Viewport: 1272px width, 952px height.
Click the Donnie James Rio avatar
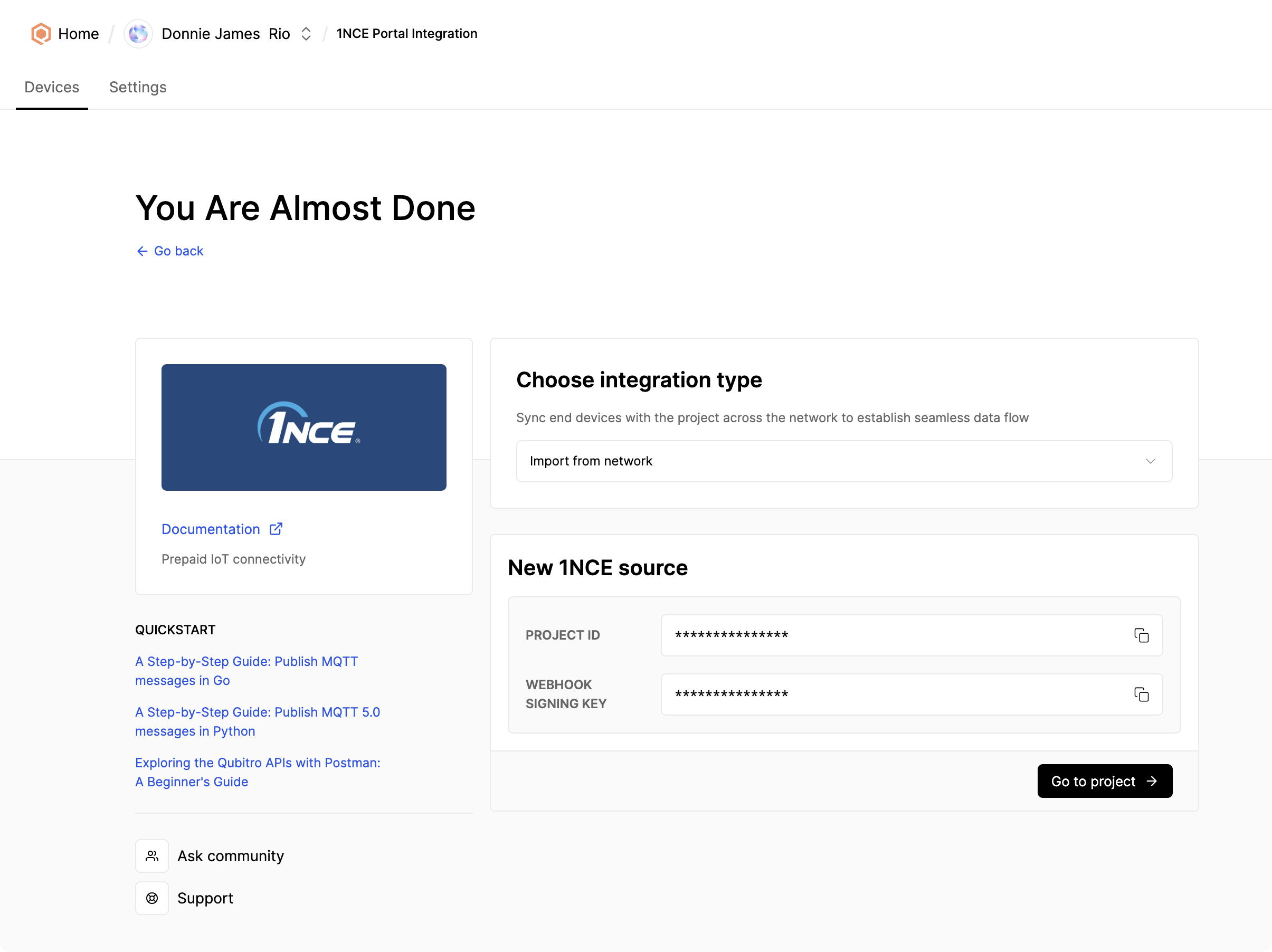(x=138, y=34)
